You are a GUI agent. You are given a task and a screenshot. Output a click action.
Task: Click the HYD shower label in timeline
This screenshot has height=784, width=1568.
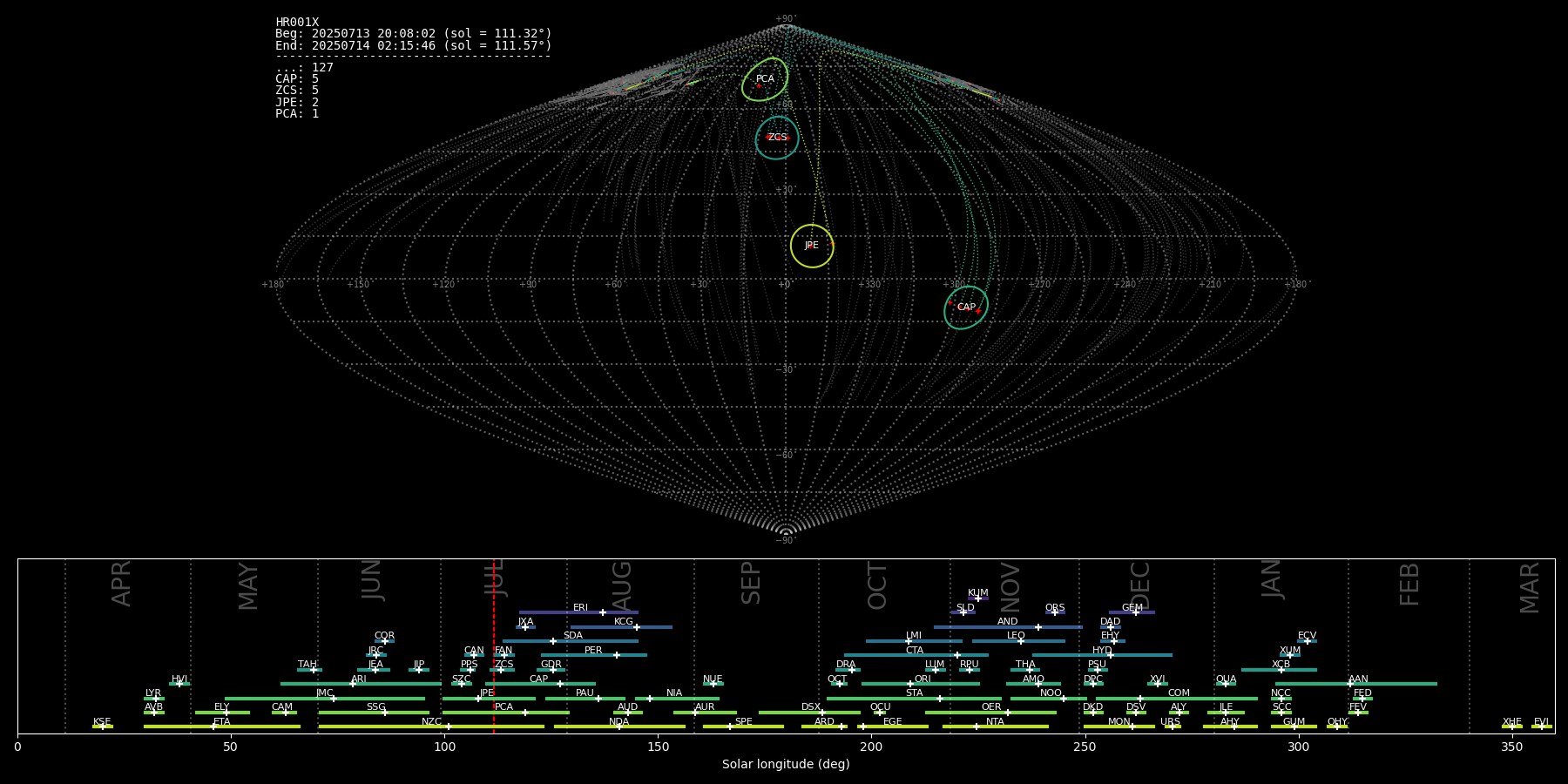[1102, 651]
